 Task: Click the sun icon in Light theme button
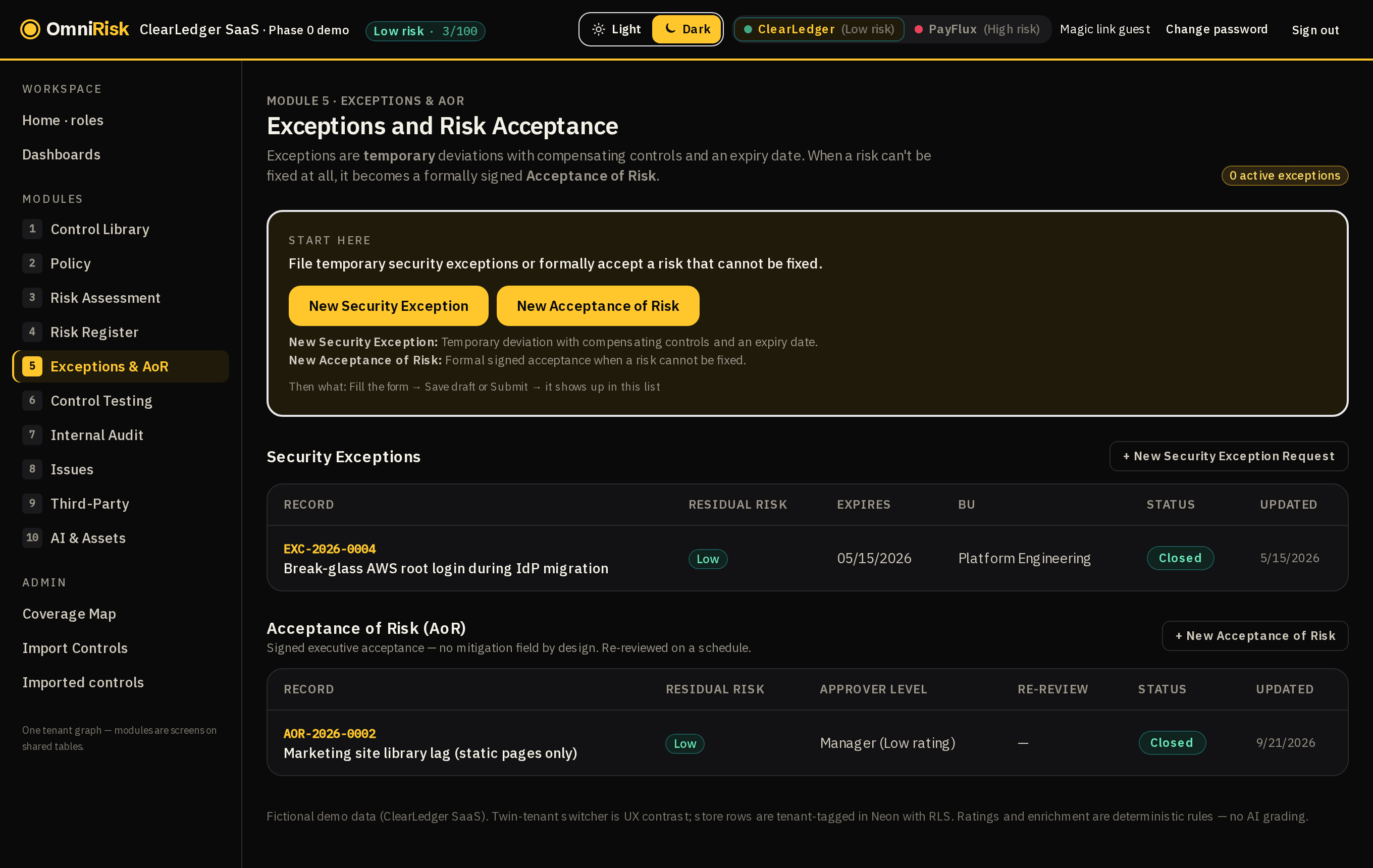[x=598, y=29]
